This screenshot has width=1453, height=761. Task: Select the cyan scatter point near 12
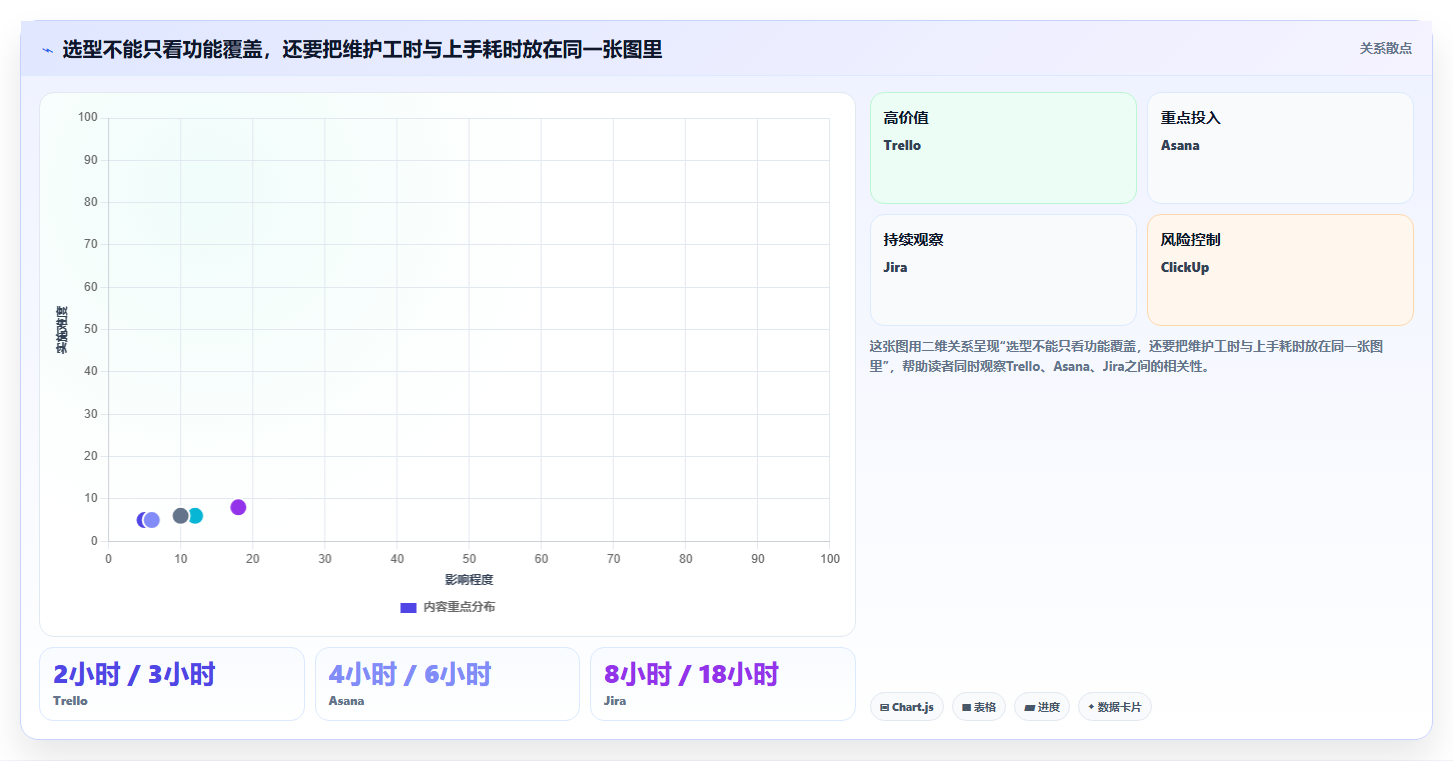point(195,516)
